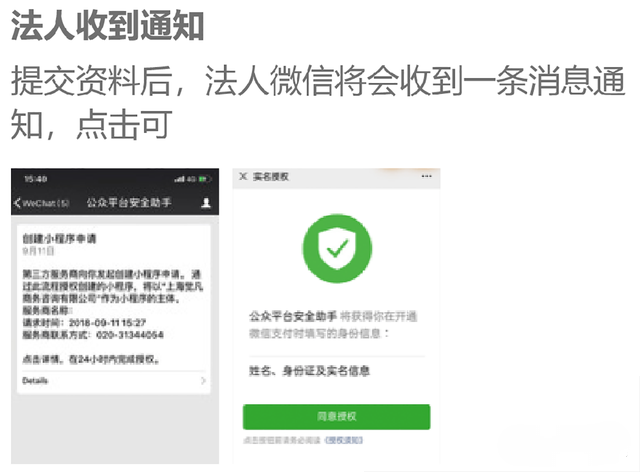
Task: Tap the 15:40 status bar clock
Action: [x=36, y=179]
